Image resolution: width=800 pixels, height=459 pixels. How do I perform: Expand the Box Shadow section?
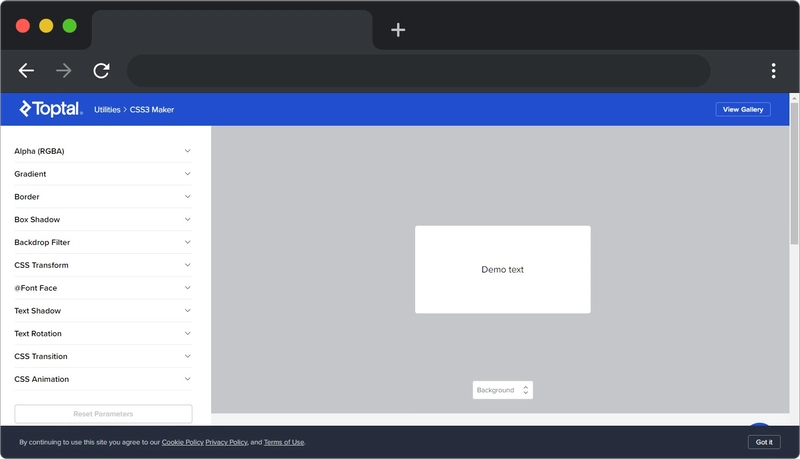pyautogui.click(x=103, y=219)
